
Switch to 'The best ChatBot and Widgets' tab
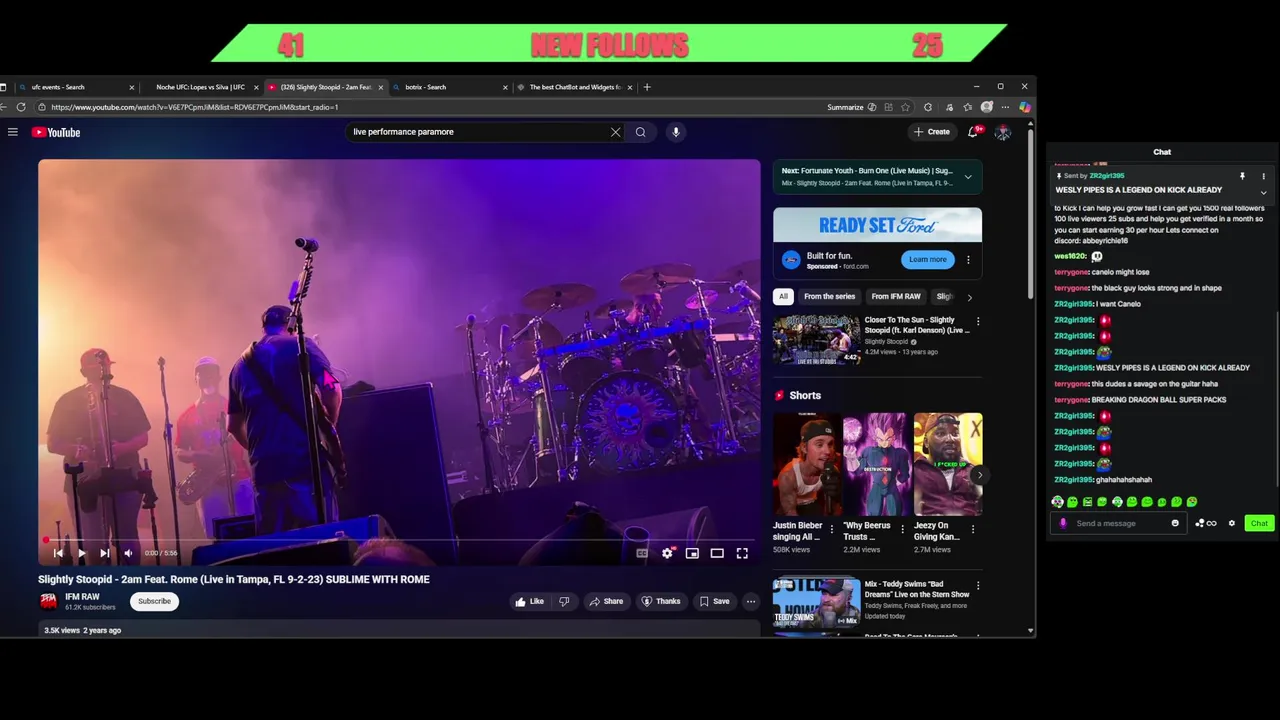pyautogui.click(x=575, y=87)
